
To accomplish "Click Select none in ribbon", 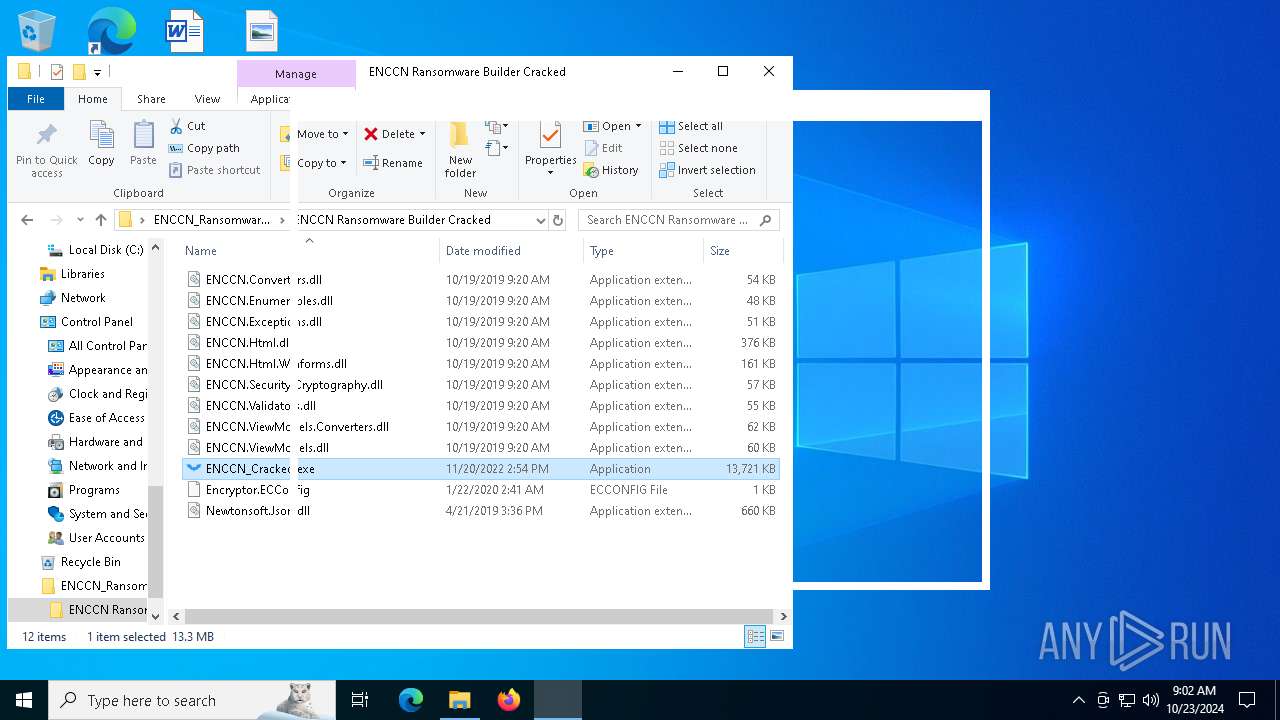I will (698, 148).
